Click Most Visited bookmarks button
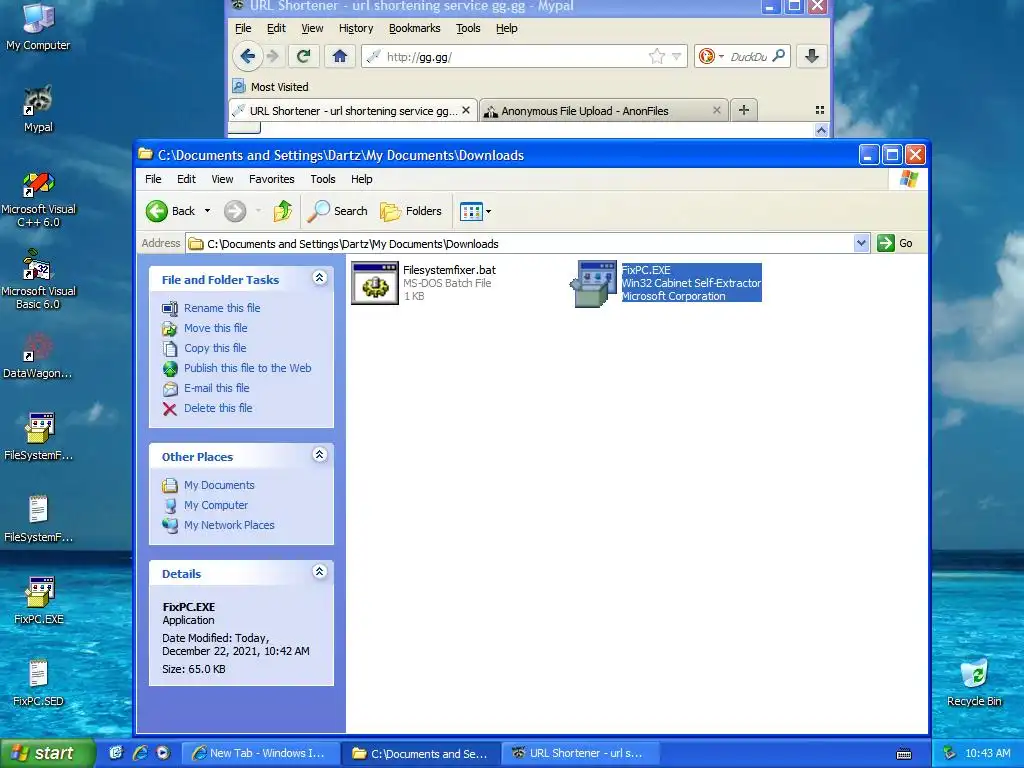The height and width of the screenshot is (768, 1024). (x=270, y=87)
